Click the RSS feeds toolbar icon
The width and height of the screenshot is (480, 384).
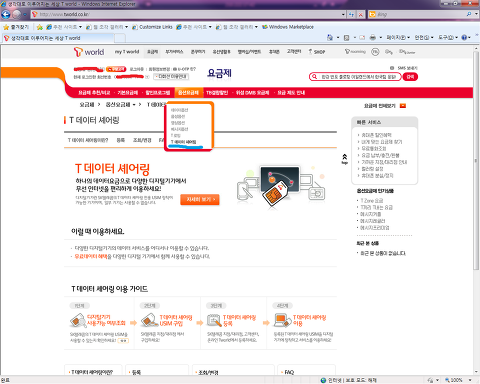coord(346,38)
